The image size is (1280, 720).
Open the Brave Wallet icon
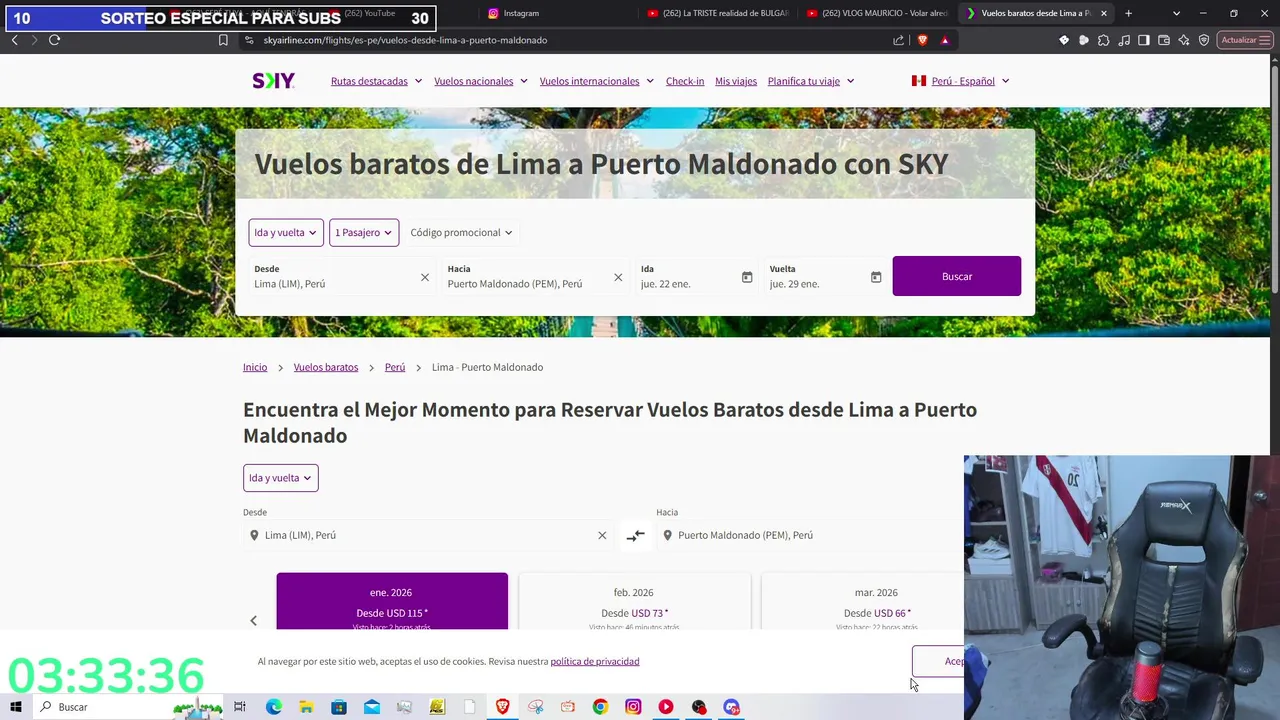pos(1164,40)
